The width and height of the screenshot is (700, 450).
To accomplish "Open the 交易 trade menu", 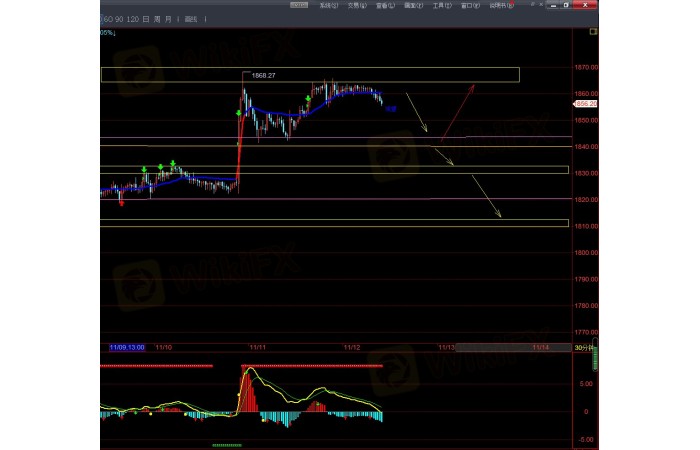I will click(x=356, y=5).
